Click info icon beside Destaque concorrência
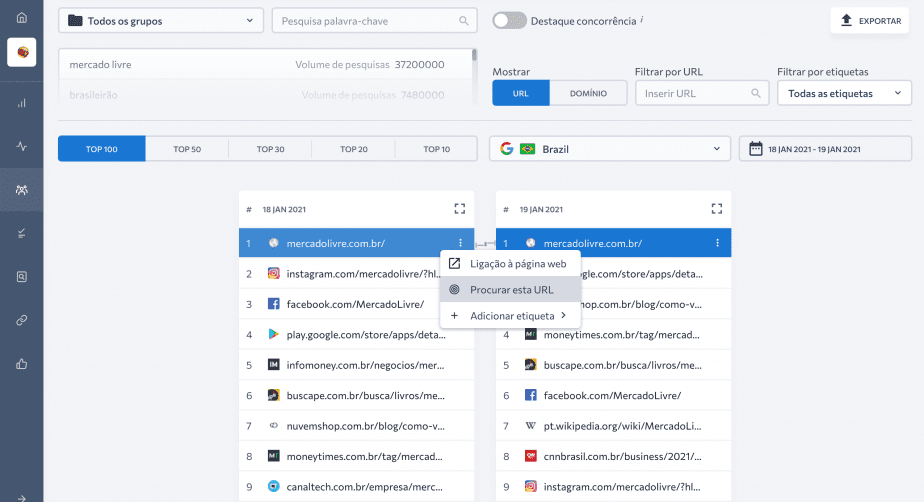The height and width of the screenshot is (502, 924). click(642, 19)
